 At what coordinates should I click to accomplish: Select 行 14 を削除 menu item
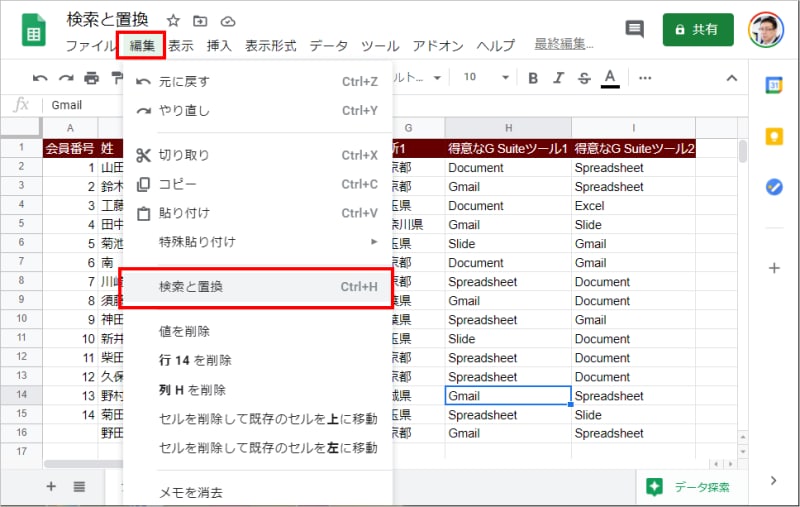click(x=258, y=361)
